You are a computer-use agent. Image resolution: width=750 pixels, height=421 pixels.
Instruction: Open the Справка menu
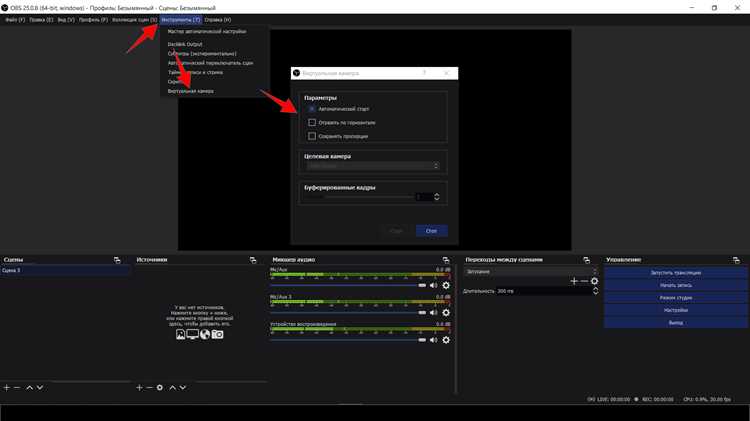point(218,20)
